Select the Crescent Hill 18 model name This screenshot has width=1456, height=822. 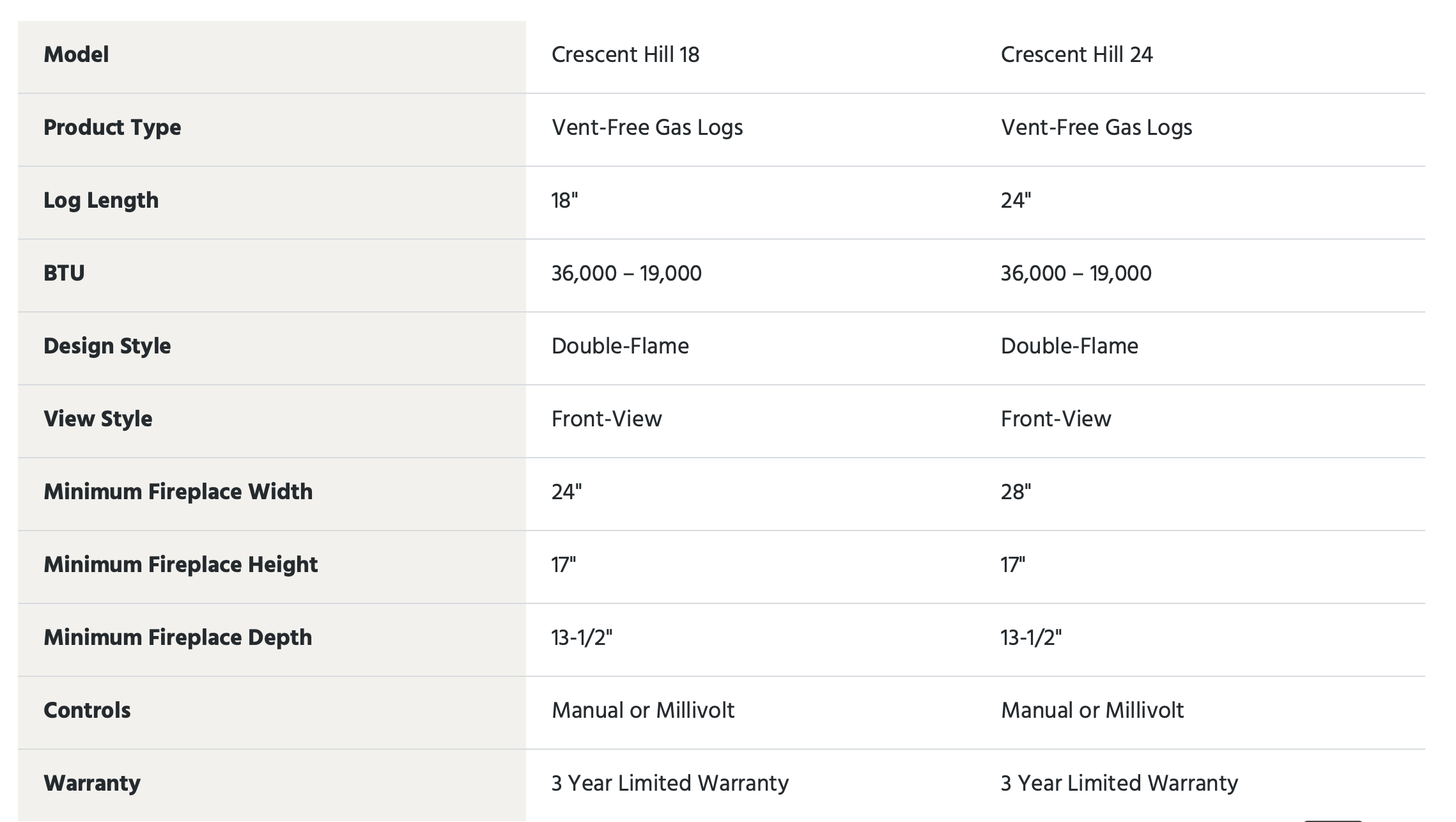tap(625, 55)
